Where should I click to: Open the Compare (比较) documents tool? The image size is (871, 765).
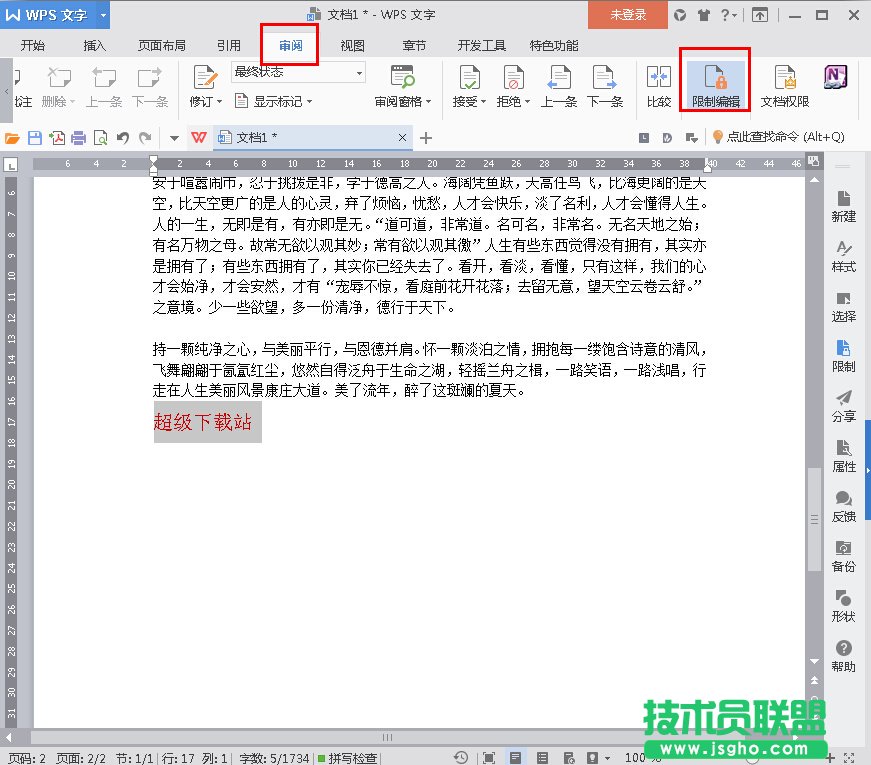pos(659,82)
